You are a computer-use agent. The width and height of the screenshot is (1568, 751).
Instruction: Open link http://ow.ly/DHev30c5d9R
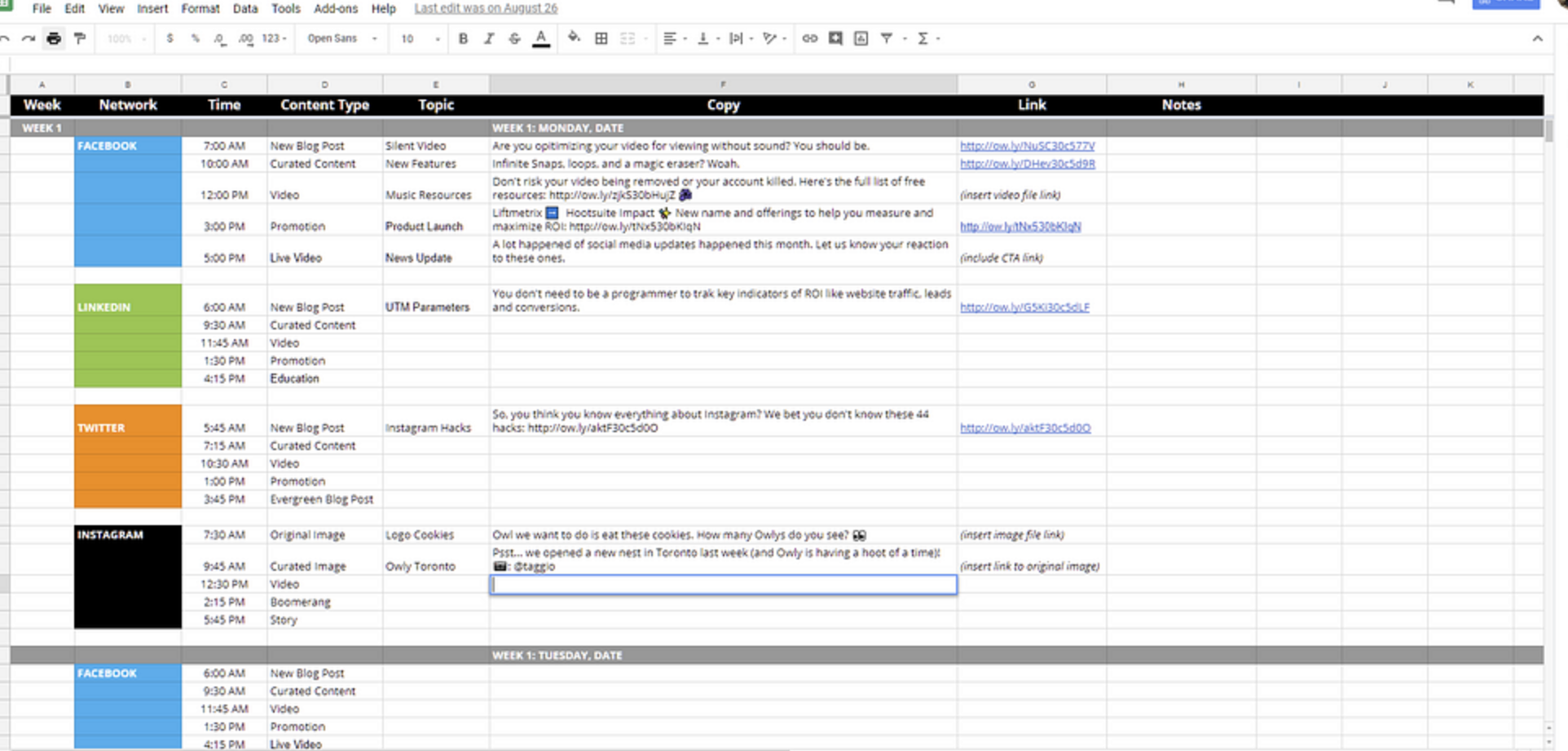tap(1027, 164)
